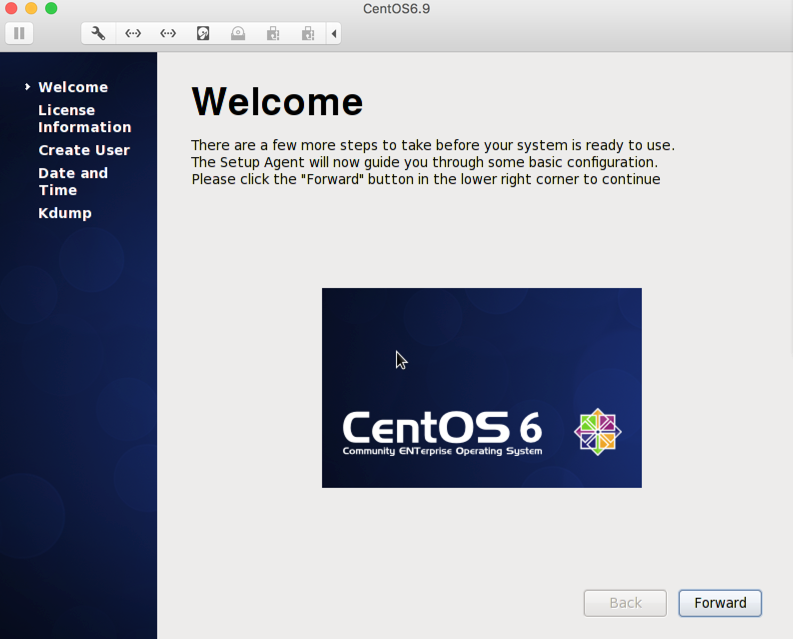793x639 pixels.
Task: Click the second network adapter icon
Action: tap(168, 33)
